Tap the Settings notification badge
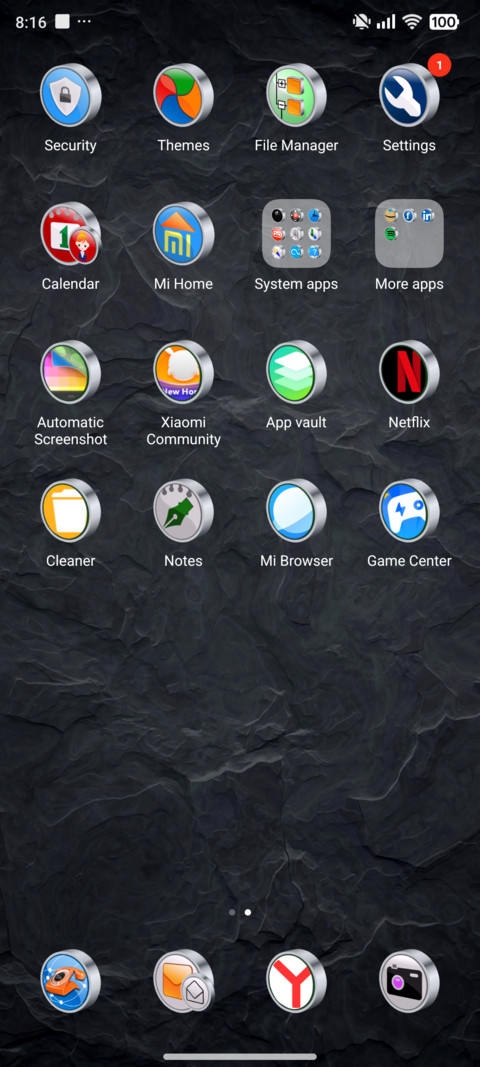This screenshot has width=480, height=1067. pos(439,65)
